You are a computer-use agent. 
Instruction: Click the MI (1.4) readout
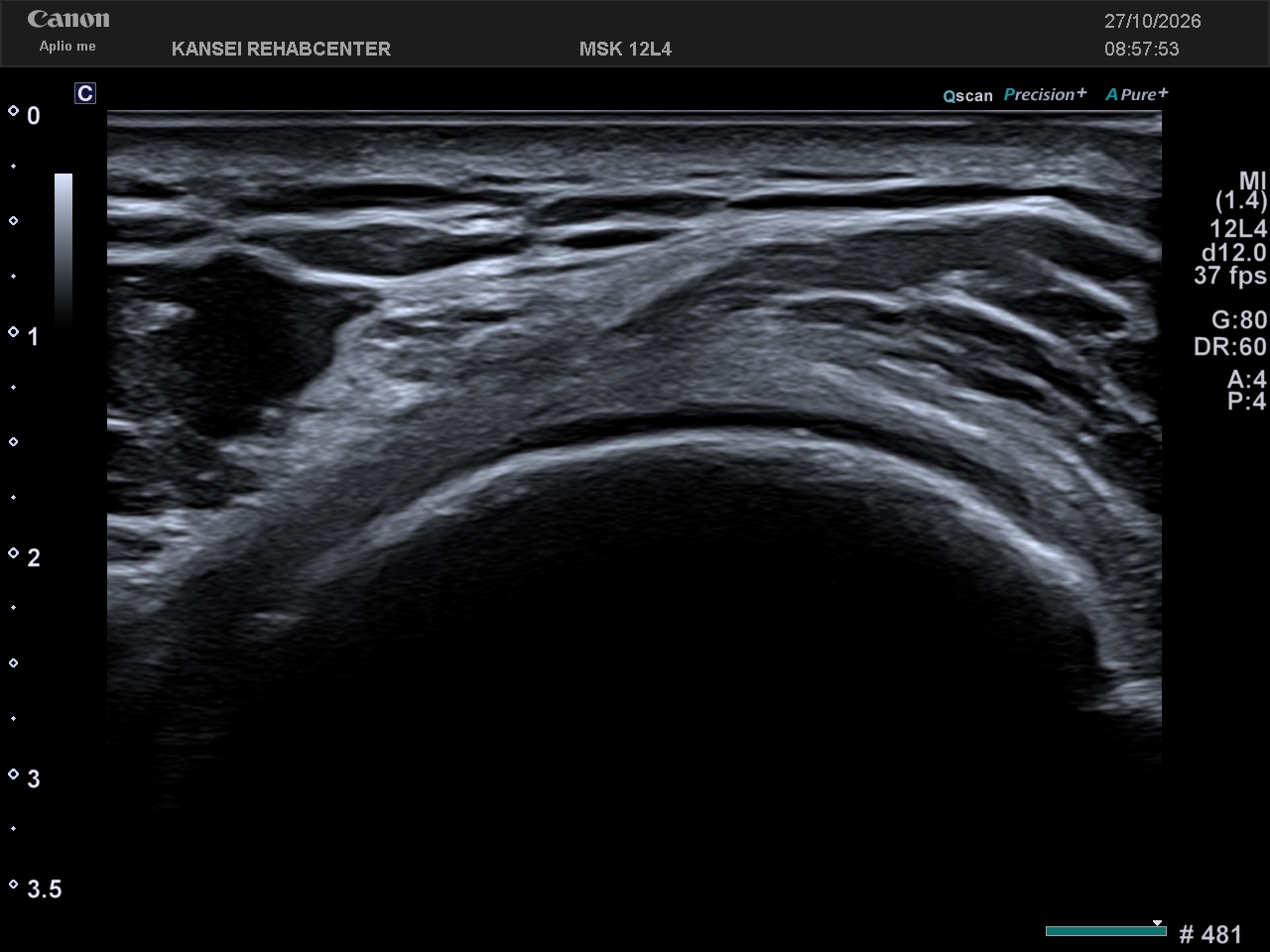1241,190
